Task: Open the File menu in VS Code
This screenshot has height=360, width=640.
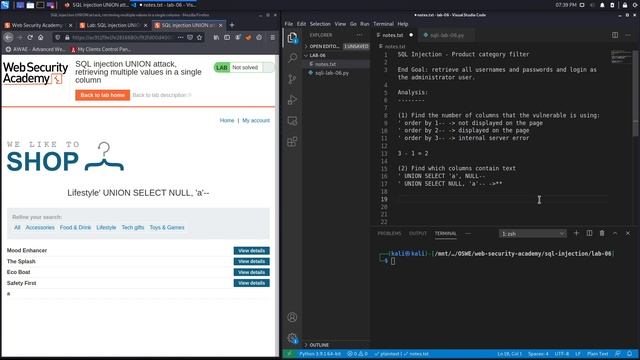Action: tap(289, 24)
